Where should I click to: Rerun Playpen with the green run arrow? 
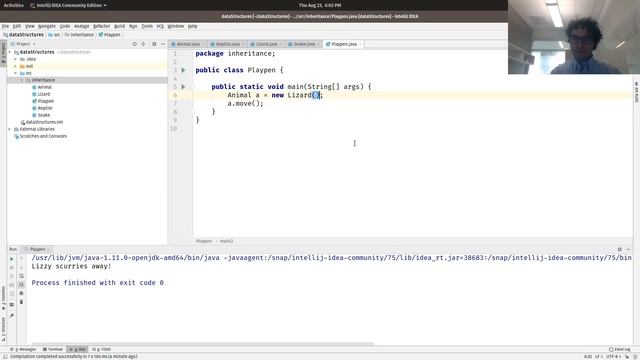(11, 259)
